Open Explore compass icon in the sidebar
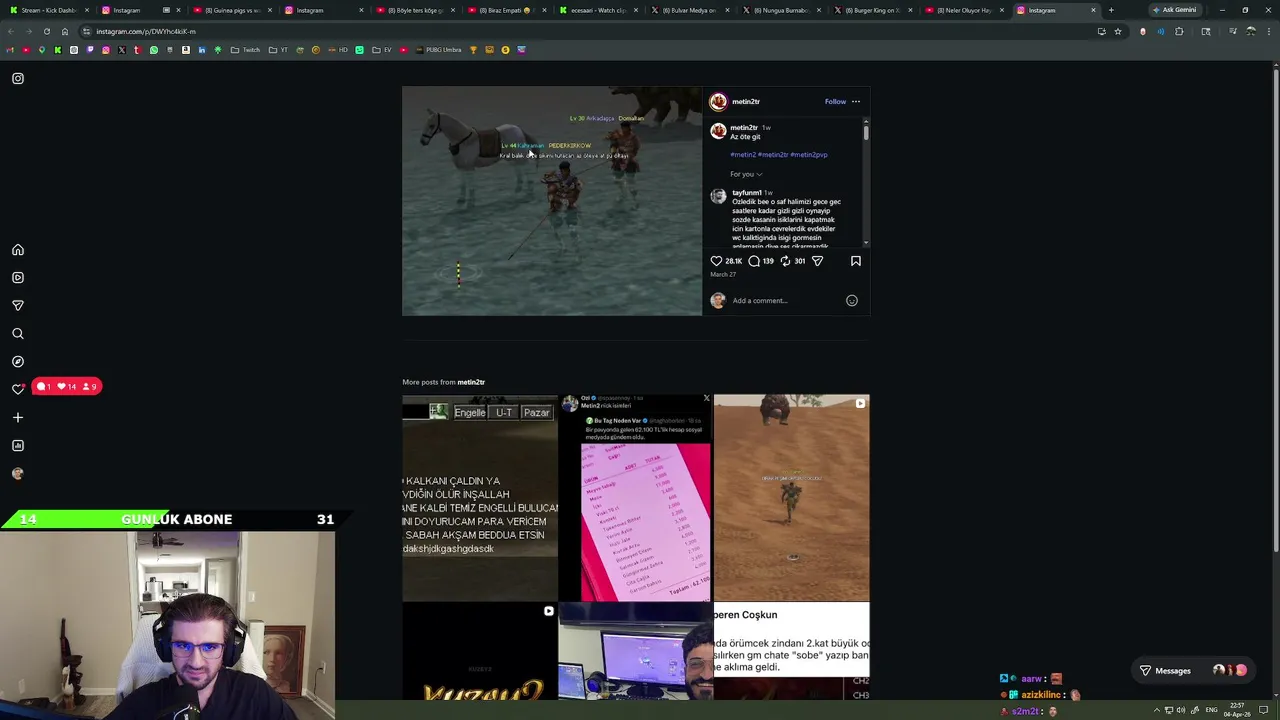The image size is (1280, 720). [x=18, y=362]
